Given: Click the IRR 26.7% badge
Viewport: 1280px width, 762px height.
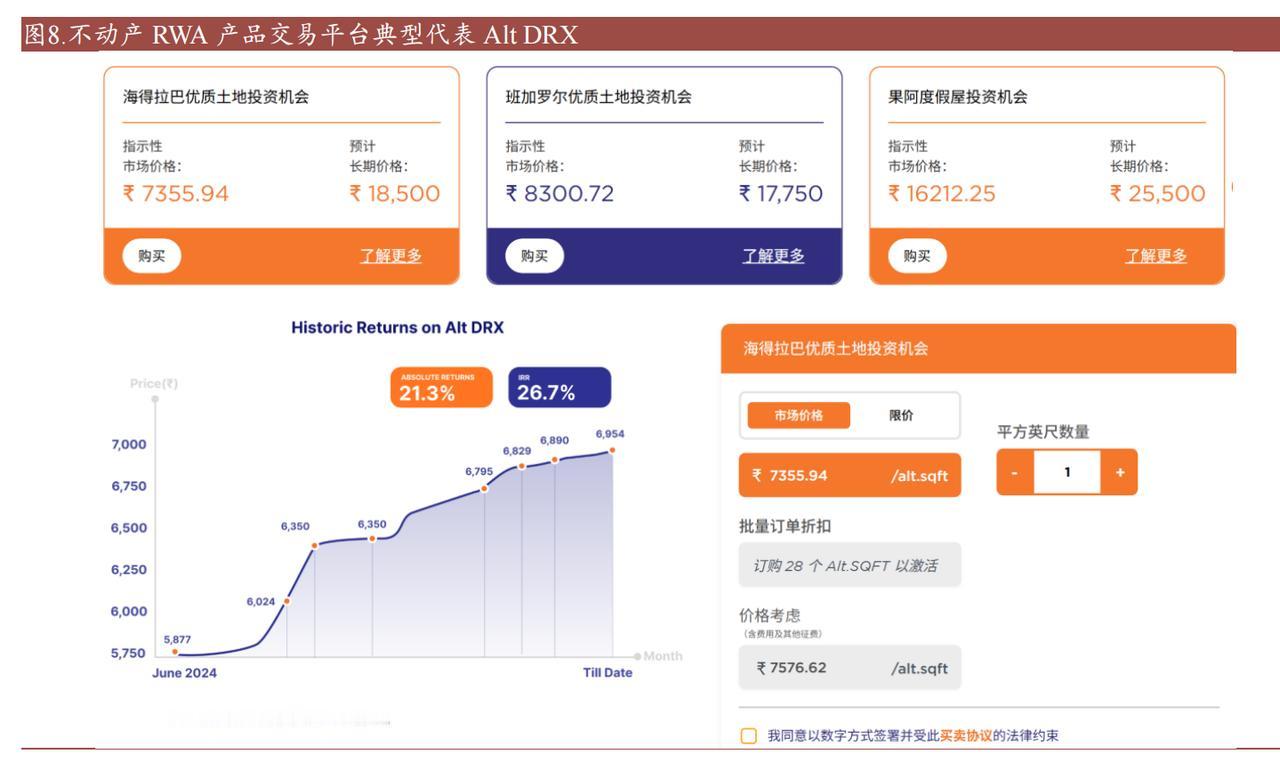Looking at the screenshot, I should point(560,387).
